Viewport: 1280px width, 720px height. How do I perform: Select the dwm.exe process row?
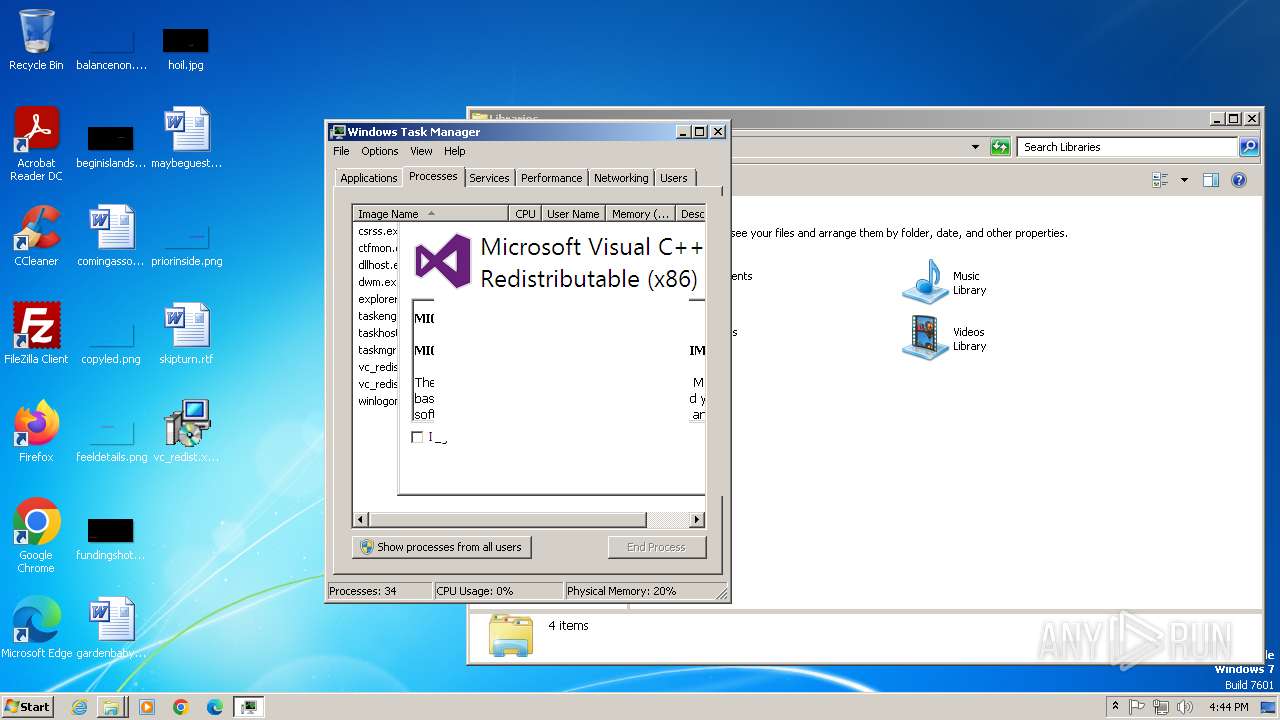[377, 282]
